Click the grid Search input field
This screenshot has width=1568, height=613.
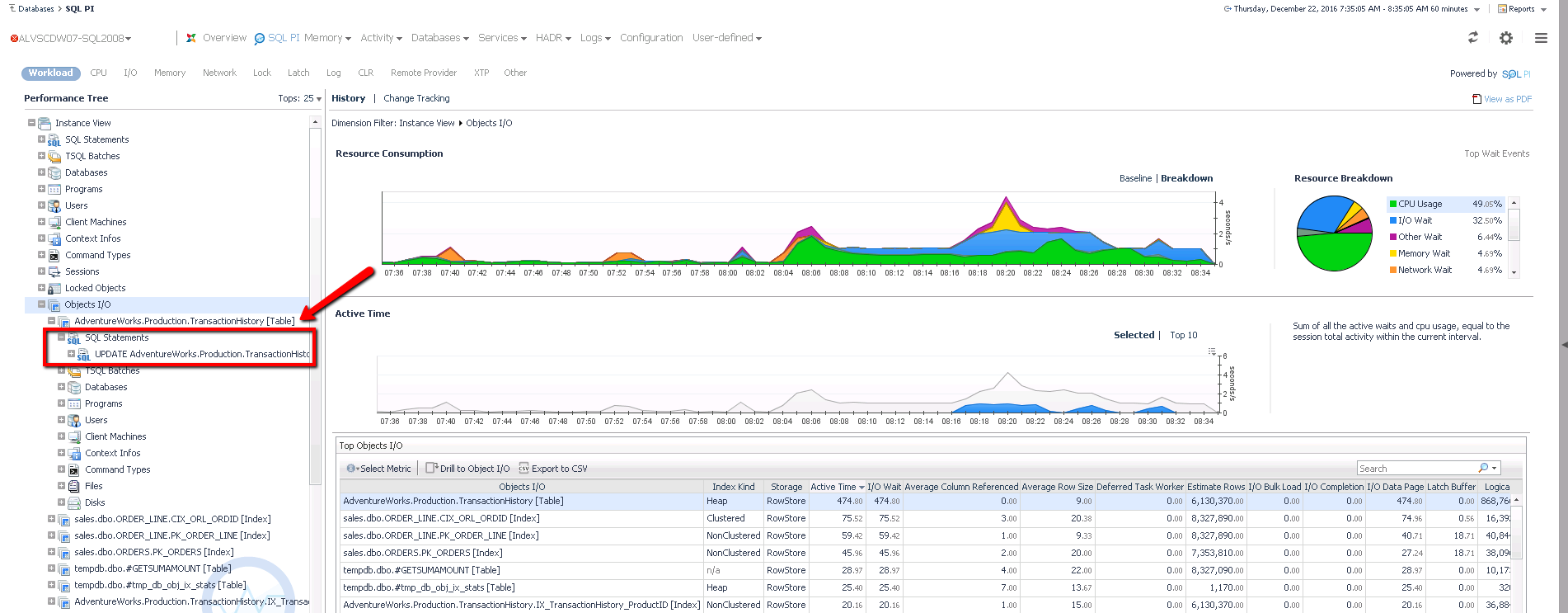click(1417, 469)
